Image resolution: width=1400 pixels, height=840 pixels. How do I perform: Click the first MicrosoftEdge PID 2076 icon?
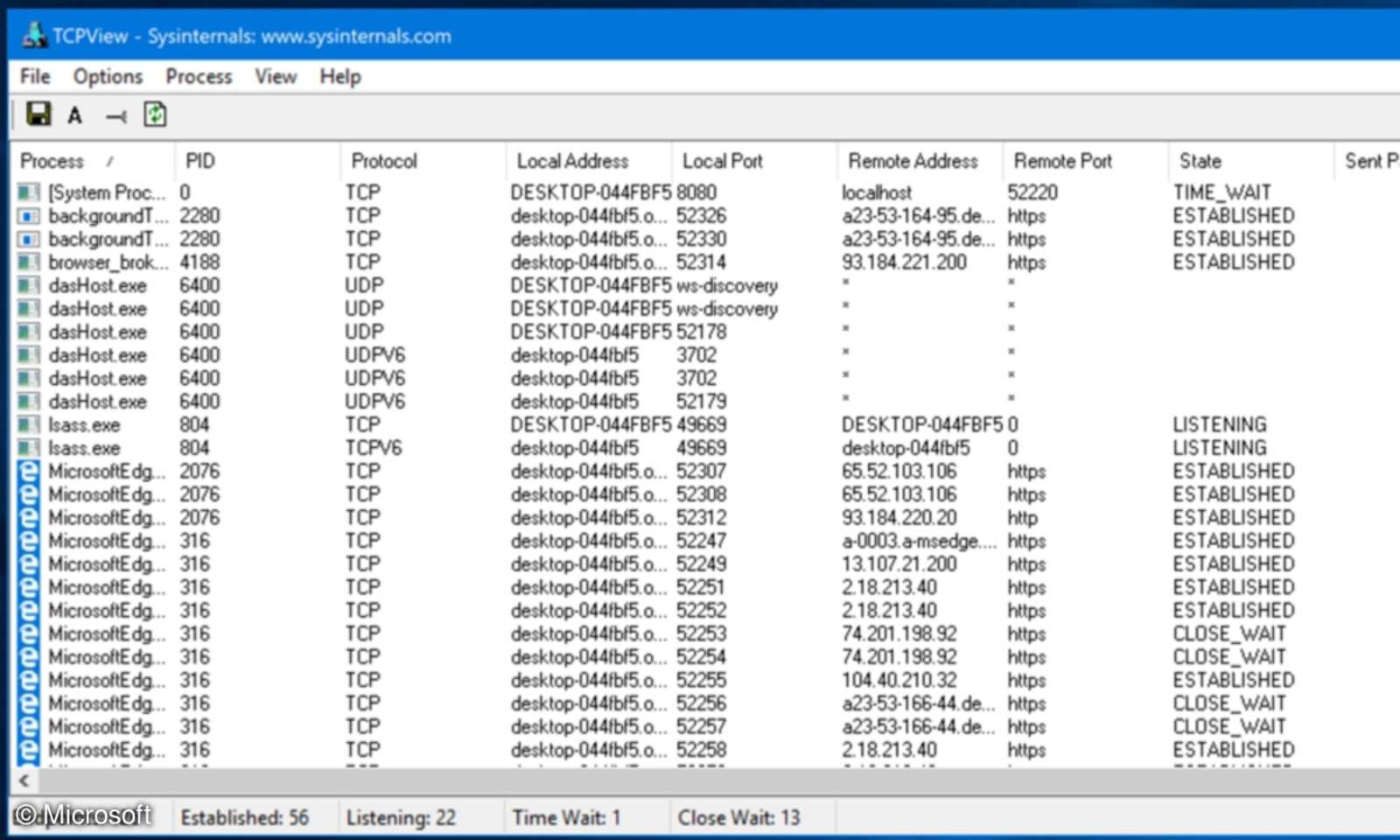point(29,472)
